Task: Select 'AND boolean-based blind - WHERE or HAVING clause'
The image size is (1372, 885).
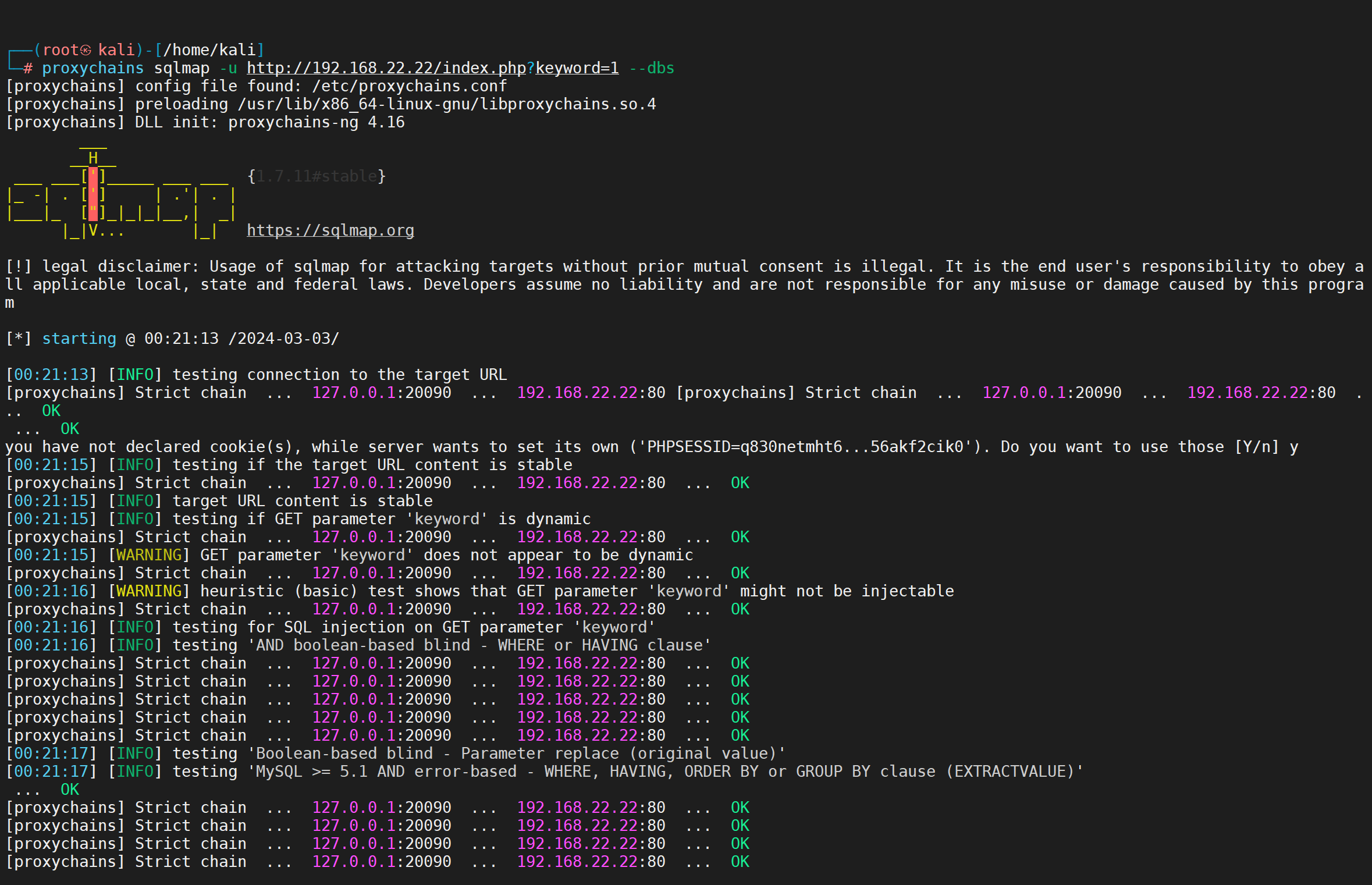Action: (x=479, y=645)
